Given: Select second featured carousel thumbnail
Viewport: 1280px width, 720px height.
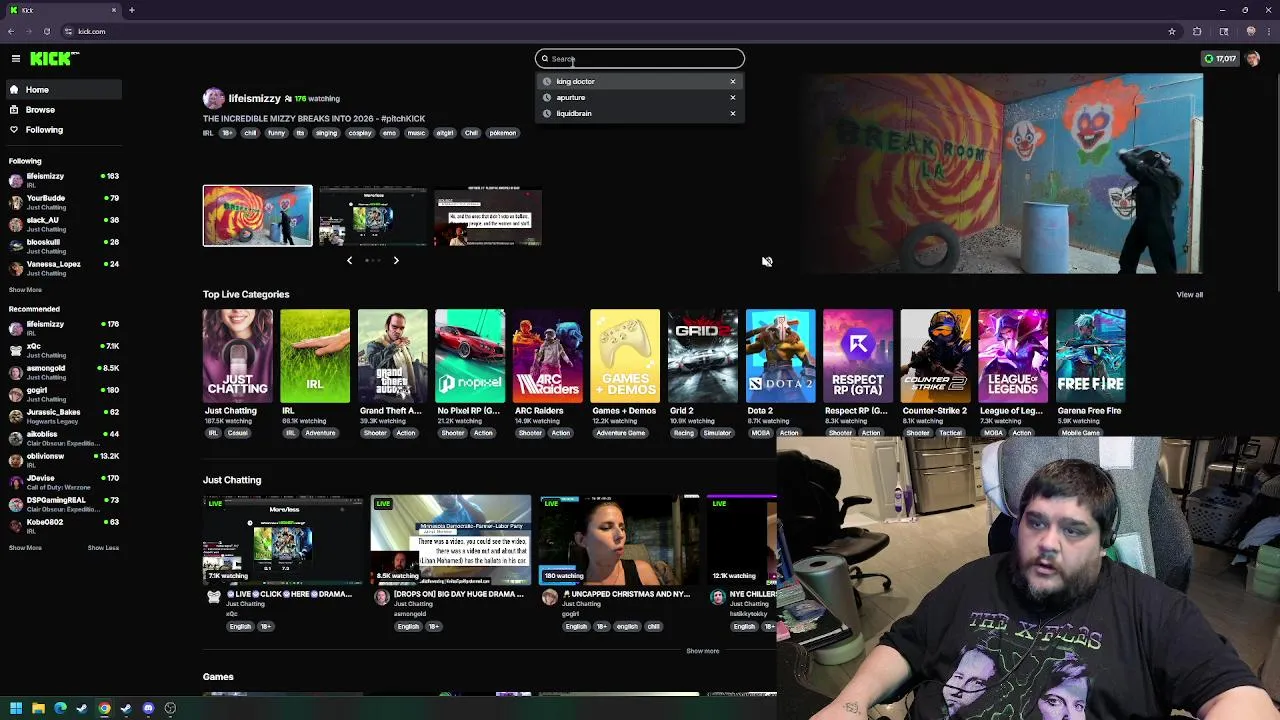Looking at the screenshot, I should (373, 216).
